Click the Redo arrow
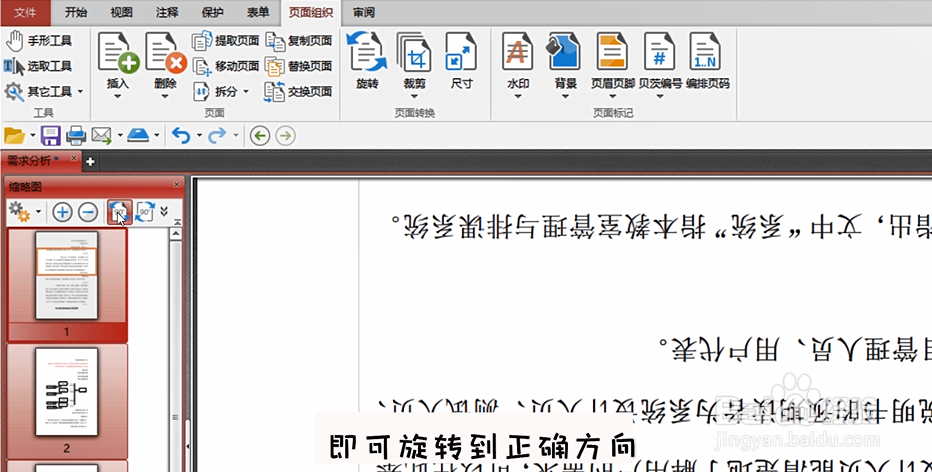 click(216, 136)
